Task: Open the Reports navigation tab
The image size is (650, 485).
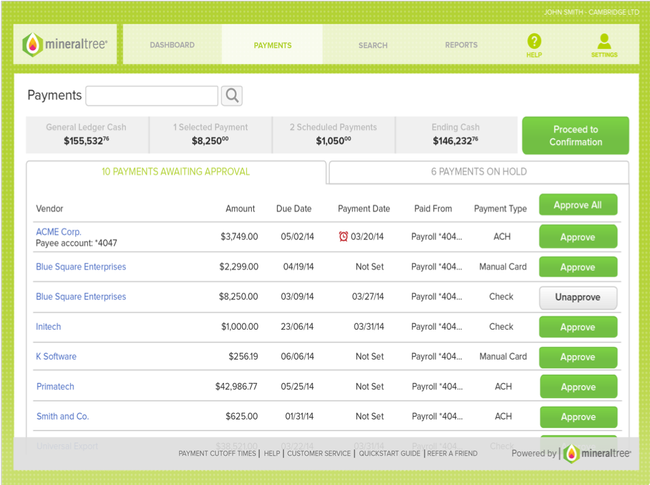Action: tap(461, 45)
